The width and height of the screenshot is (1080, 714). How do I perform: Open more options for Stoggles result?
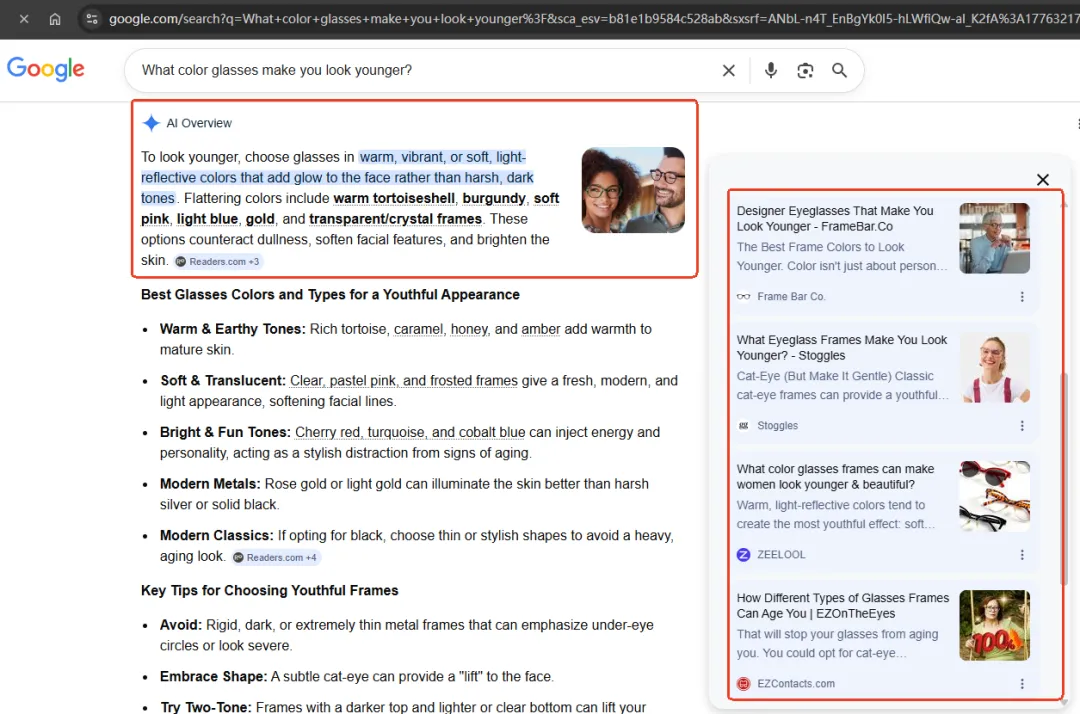click(x=1022, y=426)
